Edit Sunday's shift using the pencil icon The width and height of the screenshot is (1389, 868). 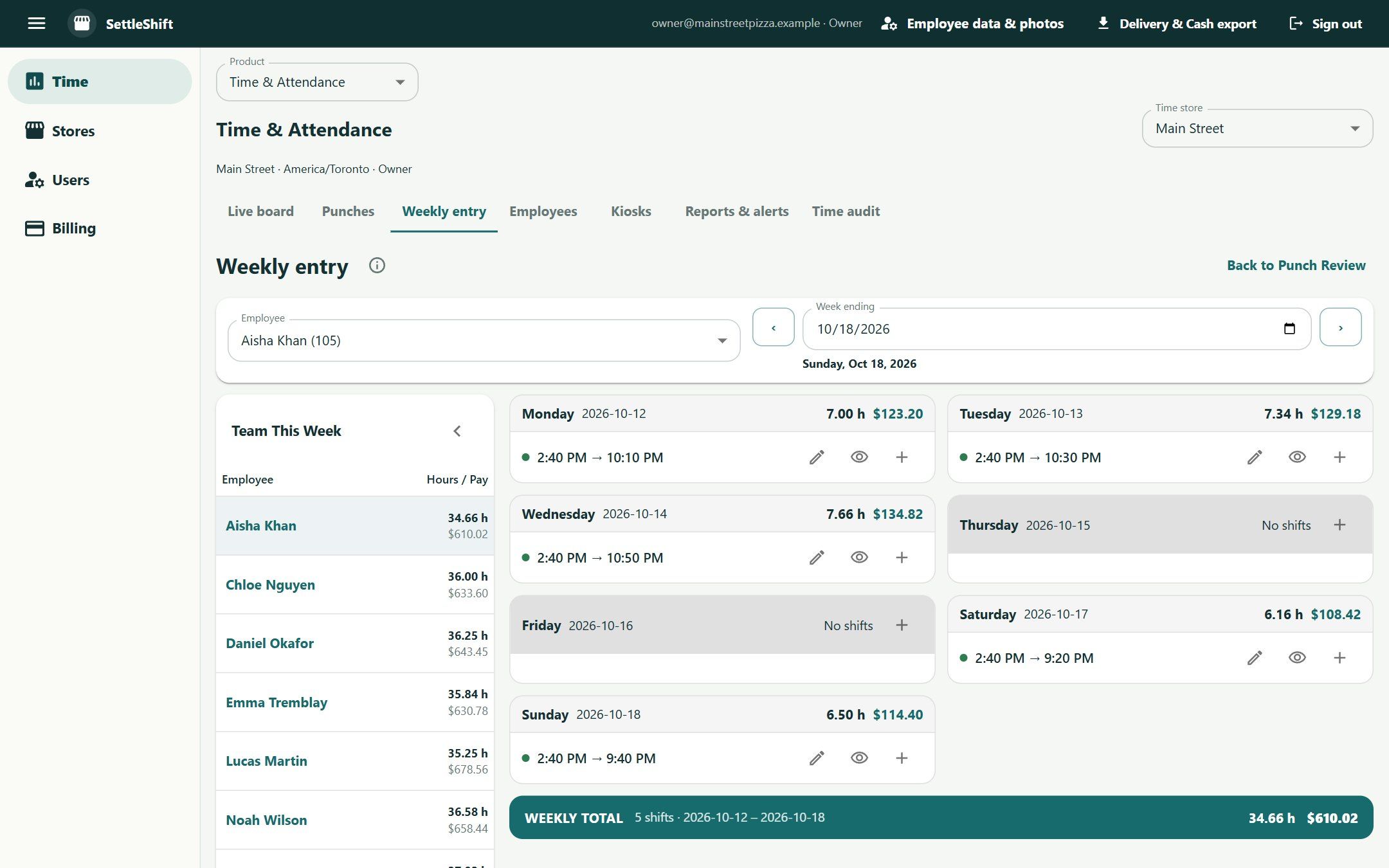tap(817, 758)
